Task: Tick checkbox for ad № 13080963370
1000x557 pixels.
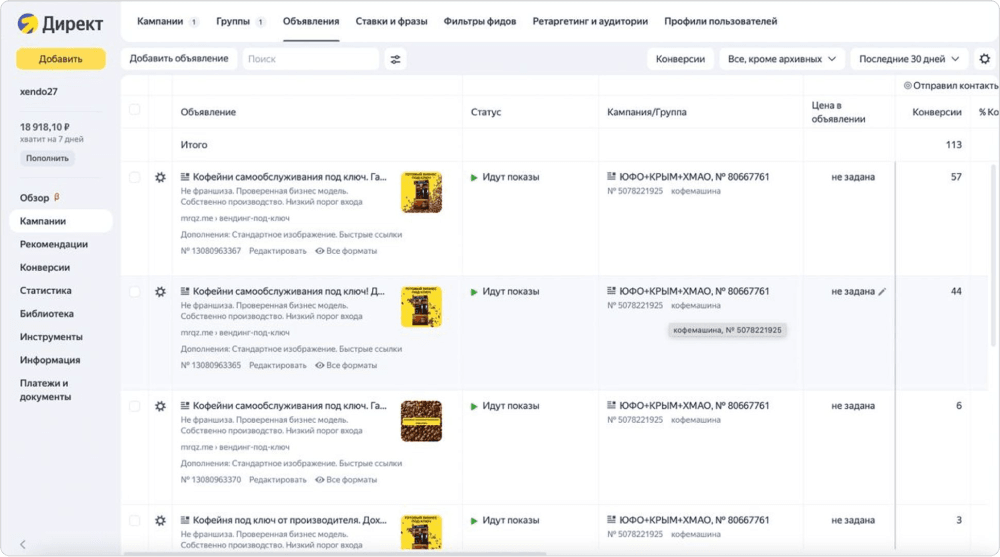Action: click(x=135, y=406)
